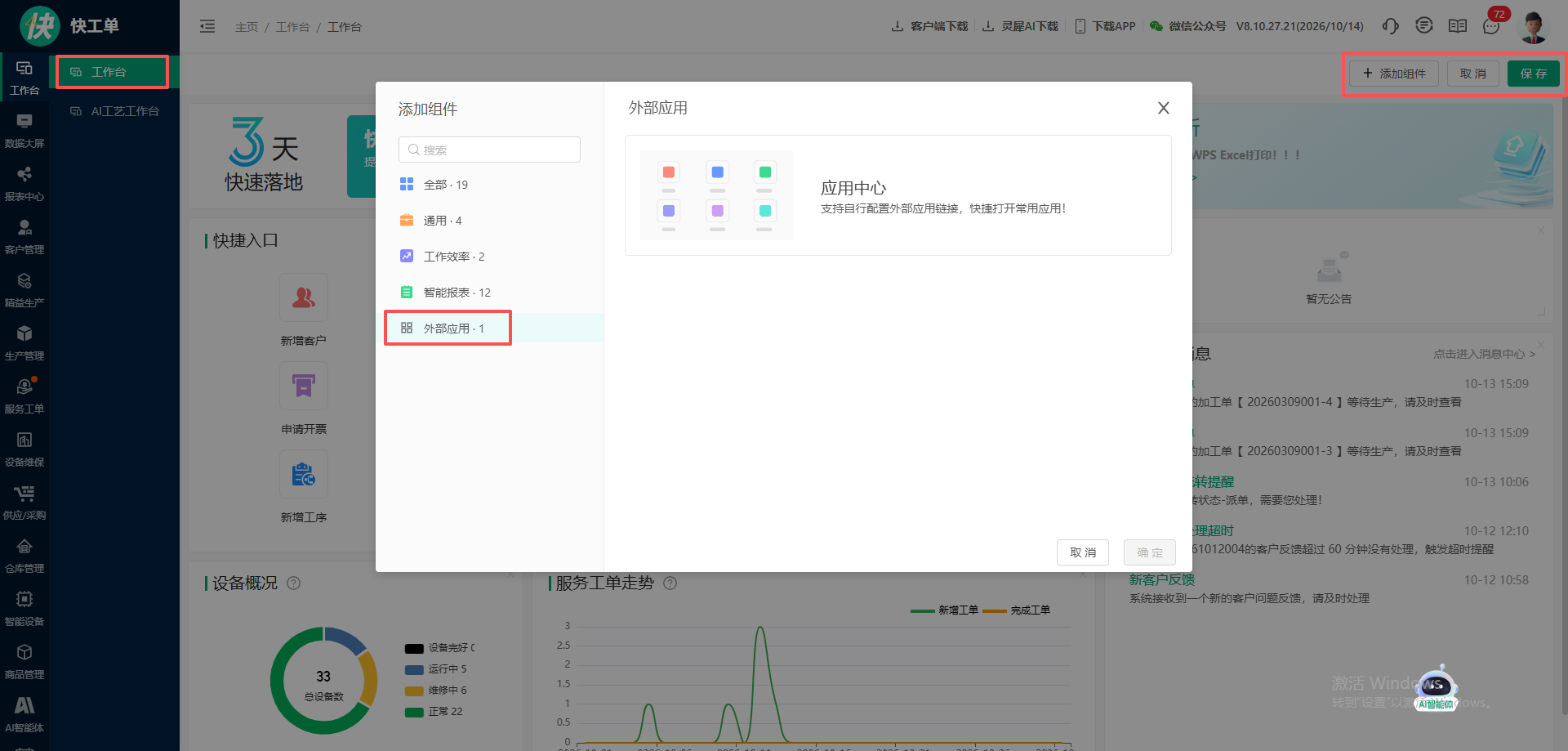Select 智能报表 · 12 category
The height and width of the screenshot is (751, 1568).
[x=490, y=293]
